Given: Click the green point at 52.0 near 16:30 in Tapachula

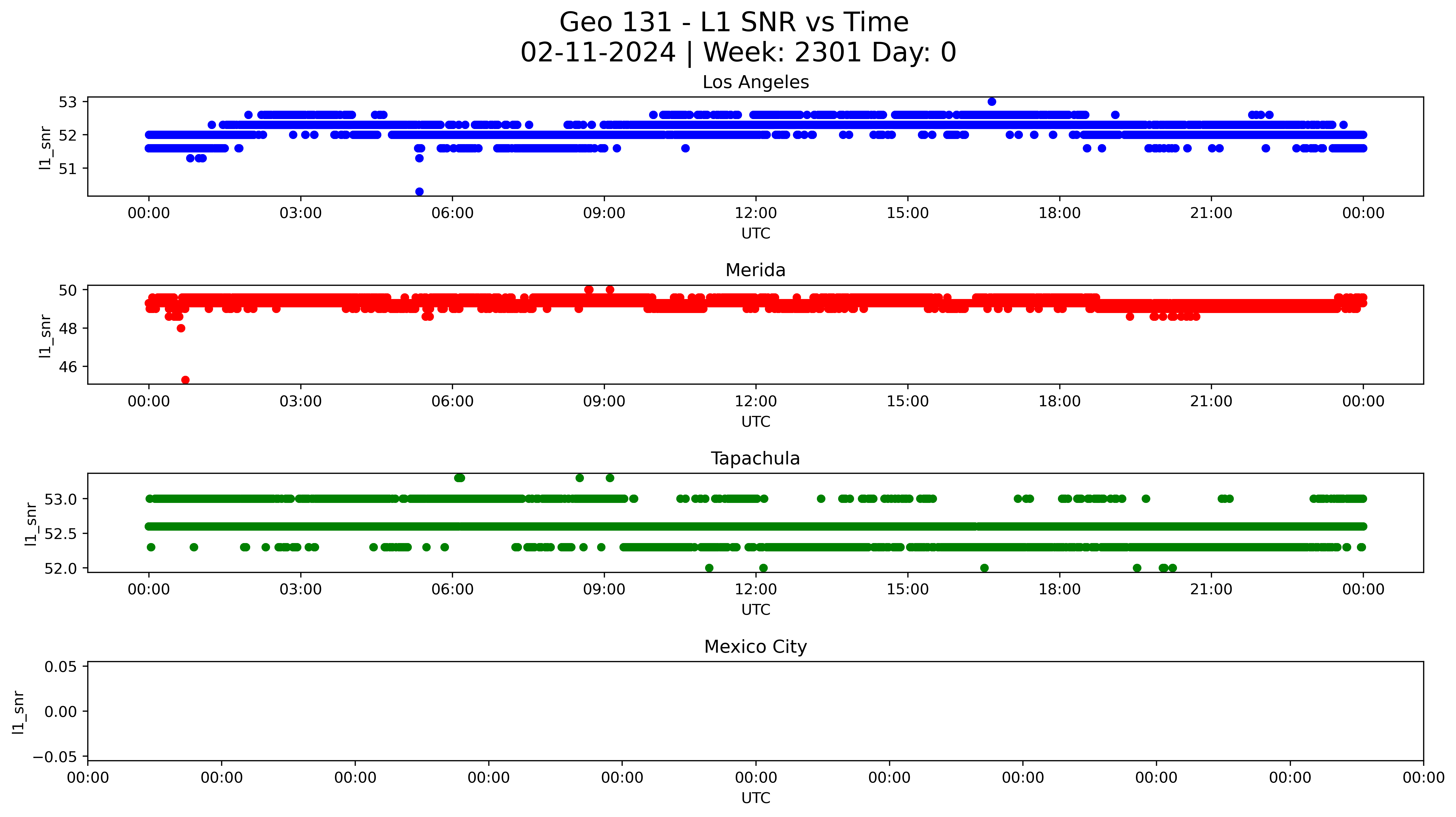Looking at the screenshot, I should click(984, 568).
